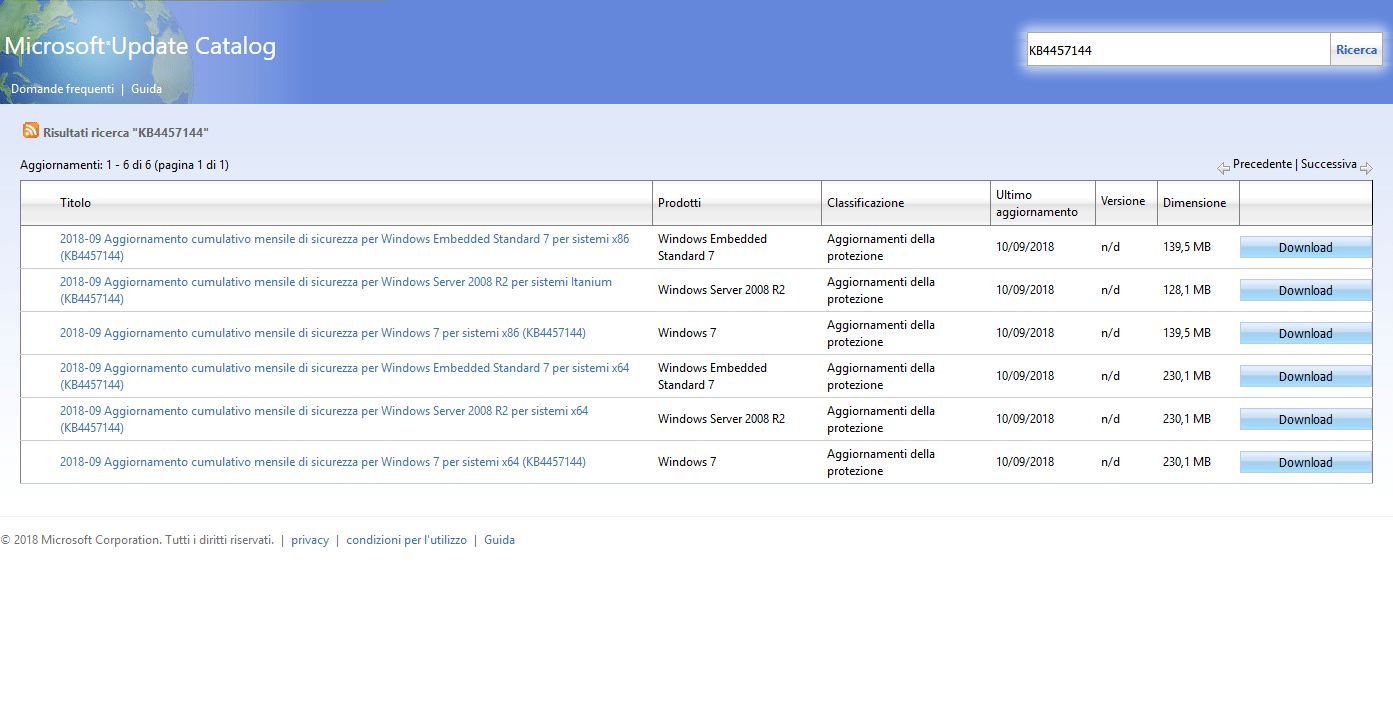Click the Ricerca search button
The height and width of the screenshot is (709, 1393).
(1356, 50)
